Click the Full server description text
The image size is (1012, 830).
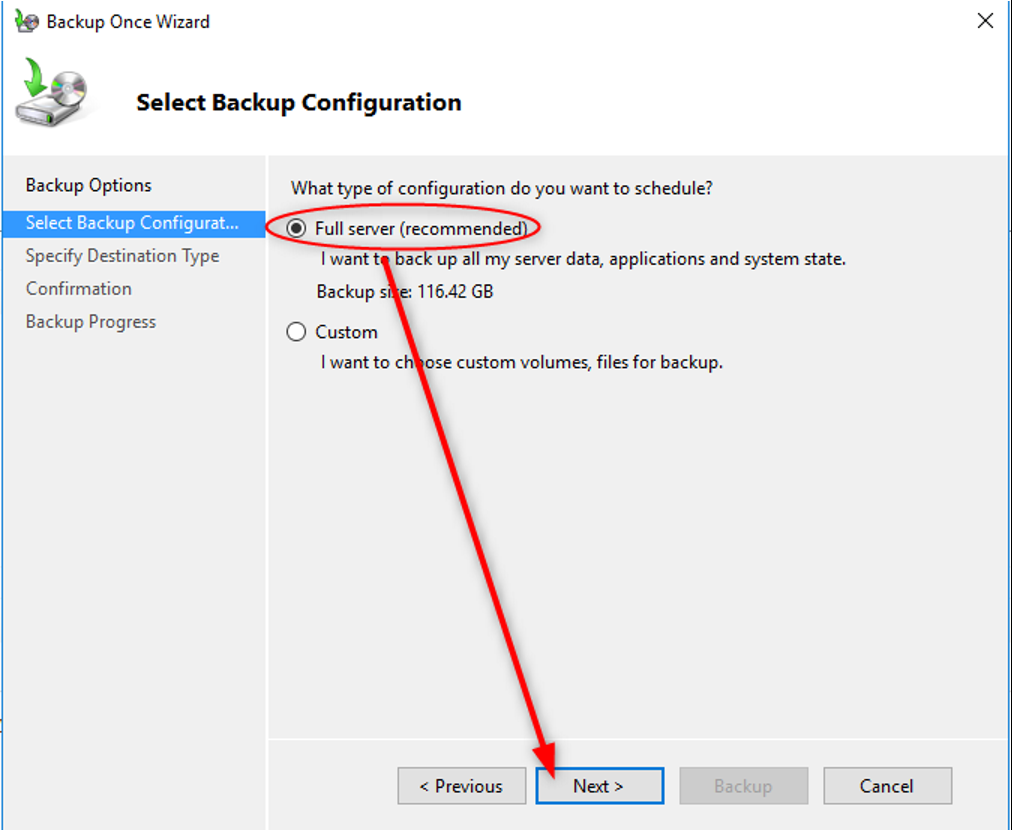tap(583, 259)
